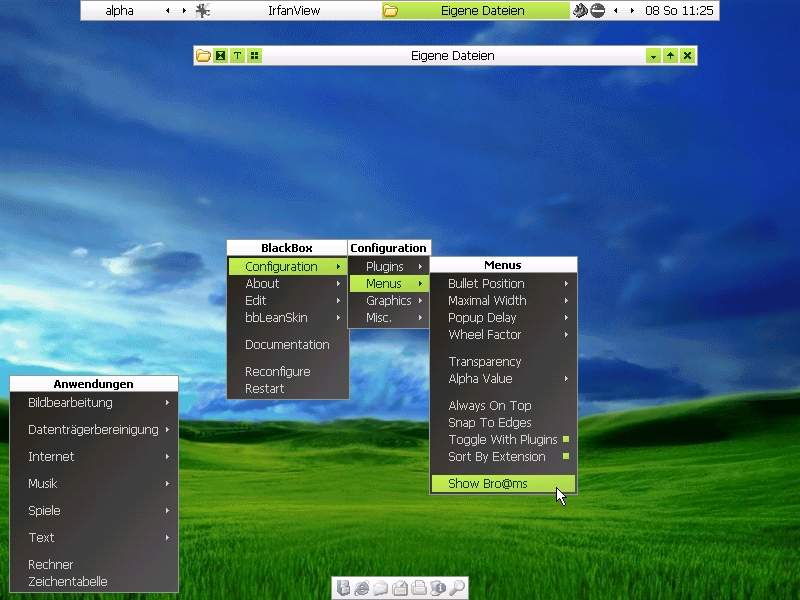The width and height of the screenshot is (800, 600).
Task: Click the T button in Eigene Dateien titlebar
Action: [x=237, y=56]
